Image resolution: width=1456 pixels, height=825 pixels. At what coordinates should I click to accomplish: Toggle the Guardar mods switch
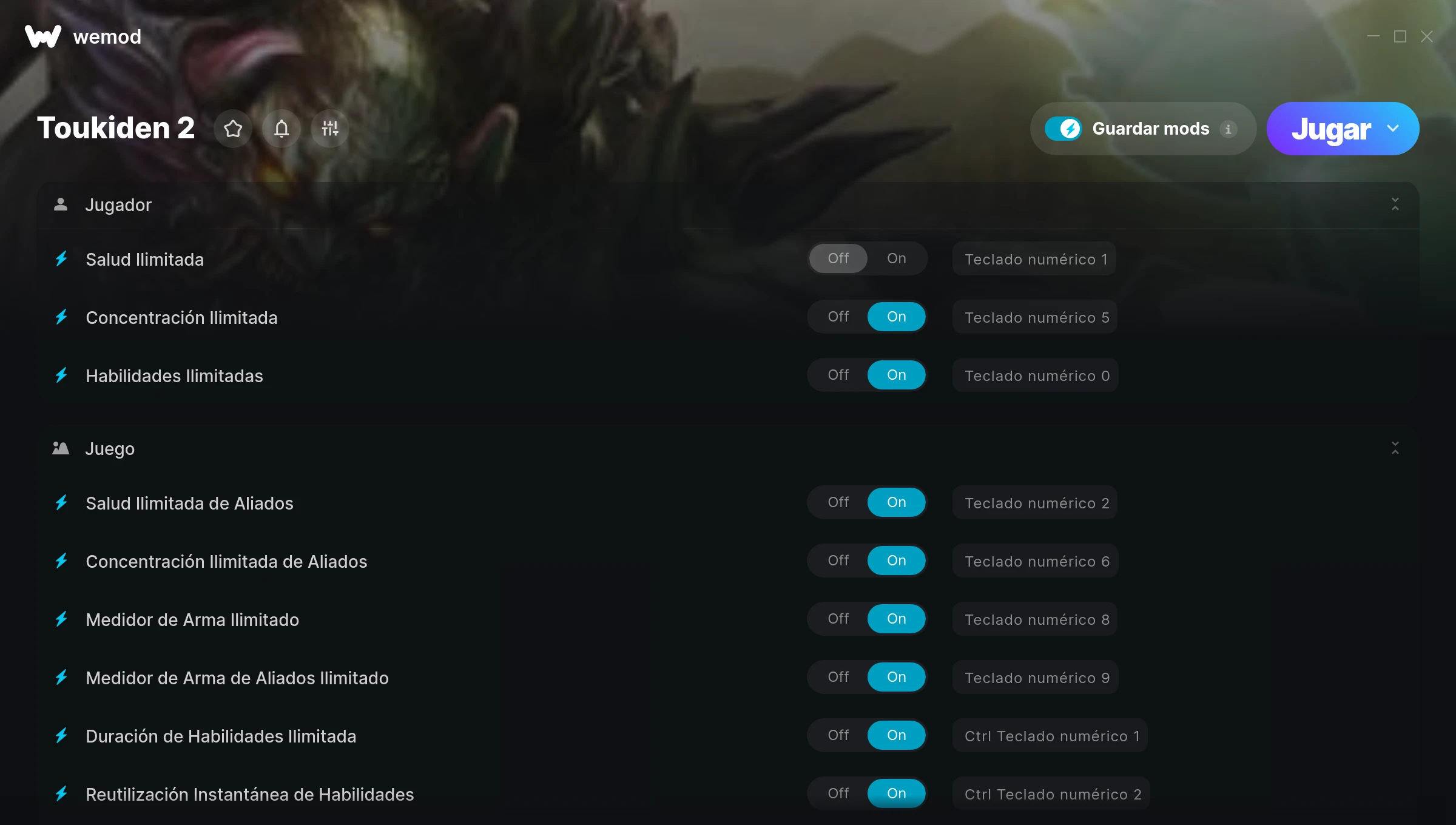tap(1063, 129)
